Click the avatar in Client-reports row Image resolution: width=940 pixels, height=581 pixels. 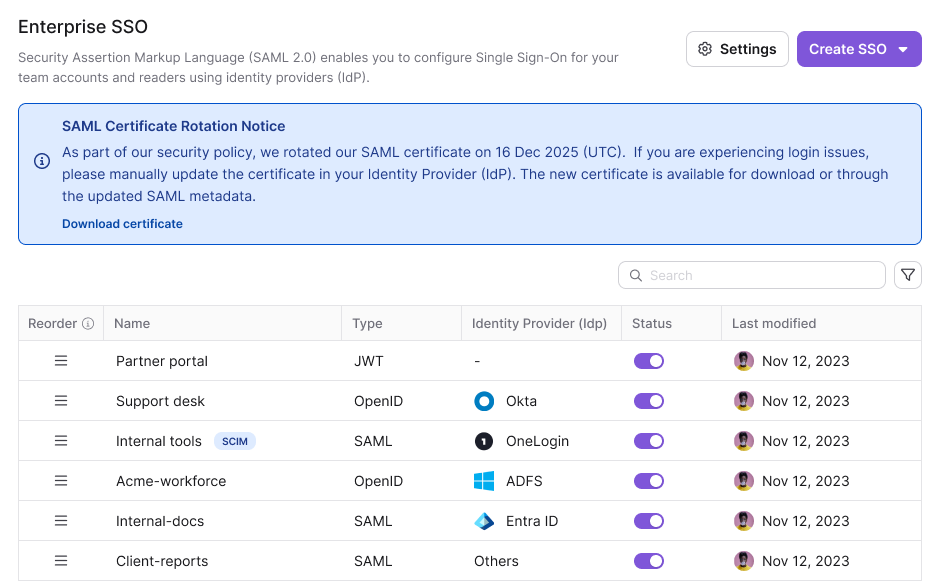point(744,561)
